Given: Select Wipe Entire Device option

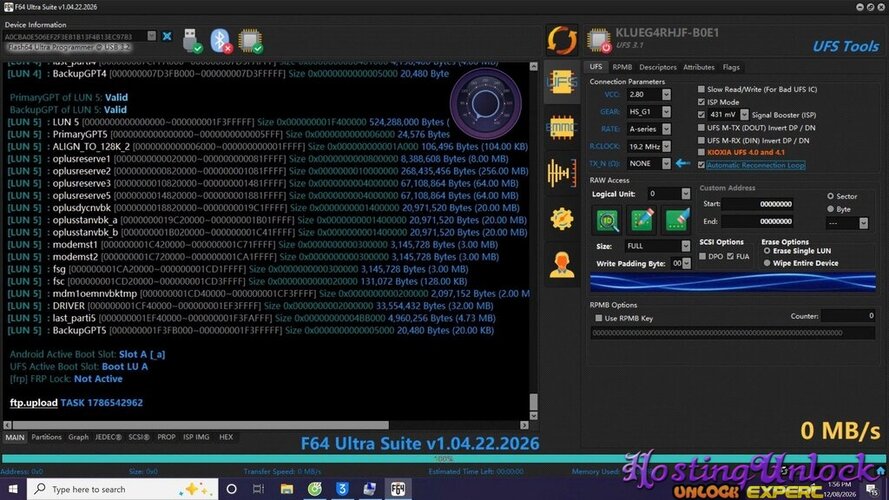Looking at the screenshot, I should click(767, 263).
